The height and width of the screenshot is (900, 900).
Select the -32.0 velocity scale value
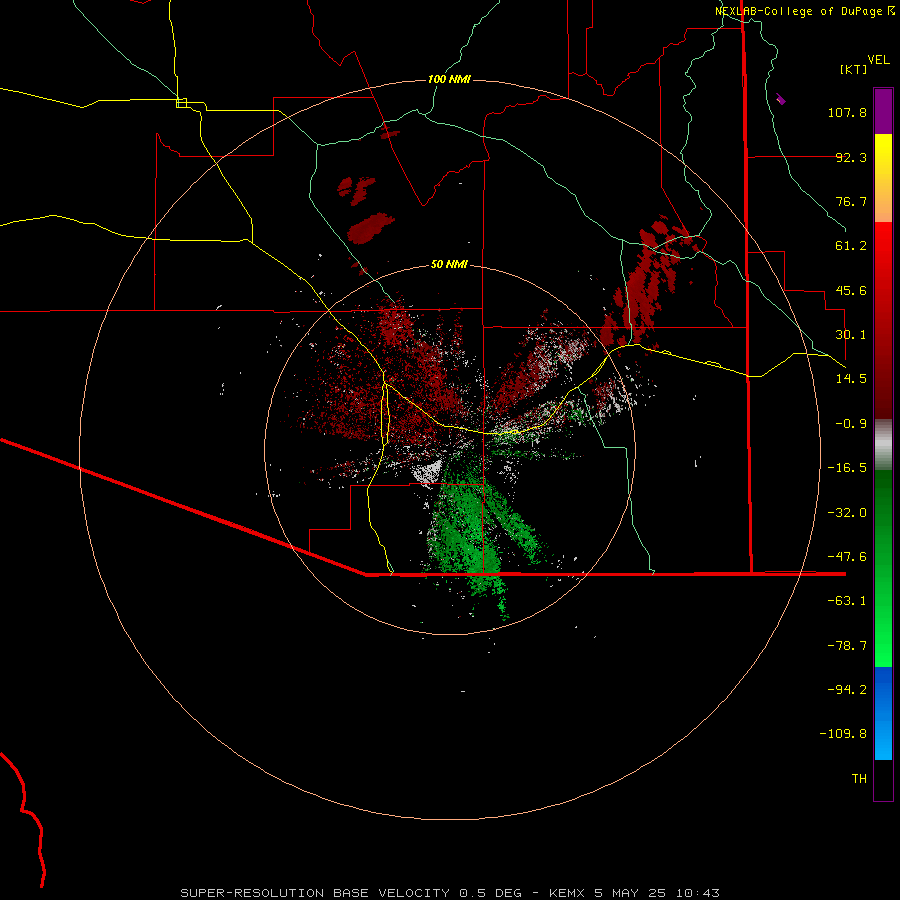click(x=847, y=513)
